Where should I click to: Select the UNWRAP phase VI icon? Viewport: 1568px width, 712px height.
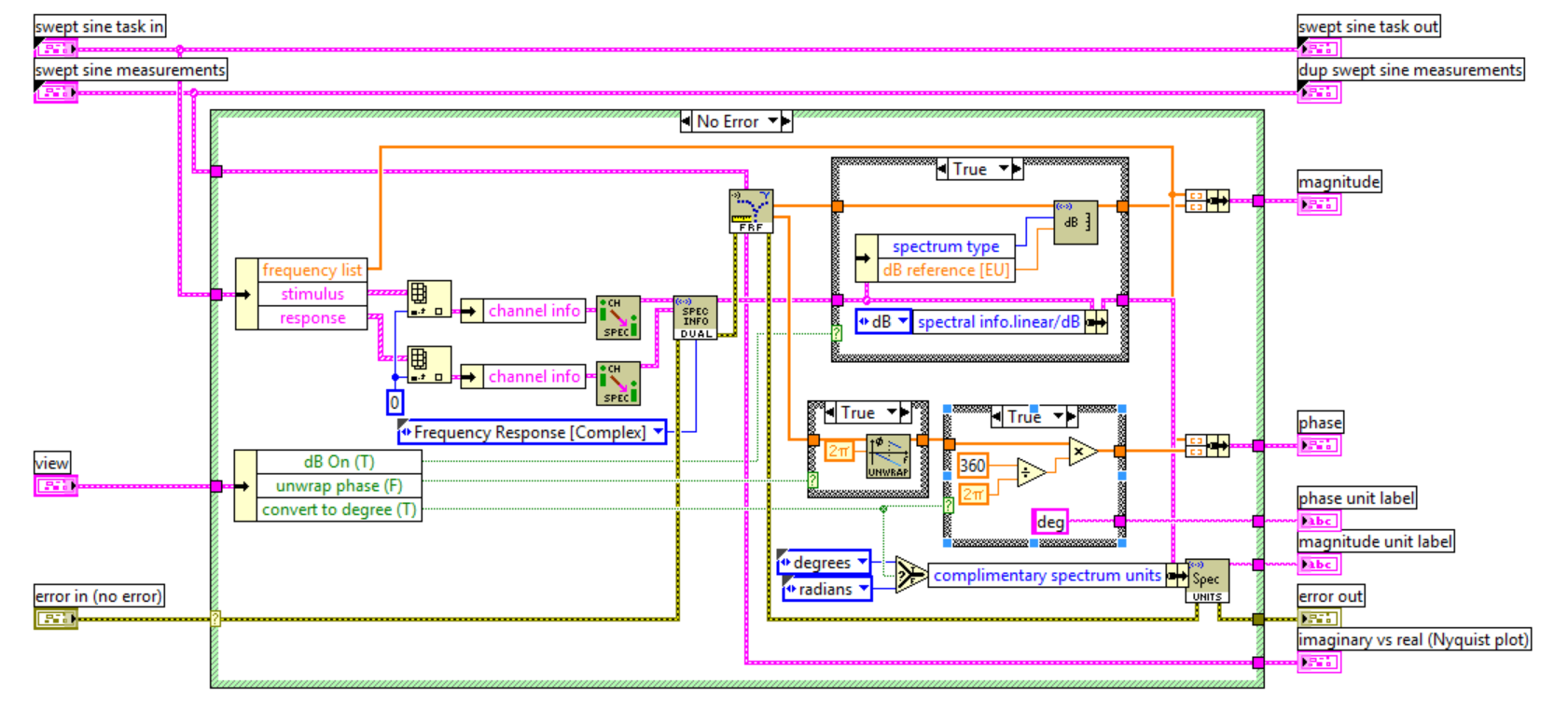point(888,457)
